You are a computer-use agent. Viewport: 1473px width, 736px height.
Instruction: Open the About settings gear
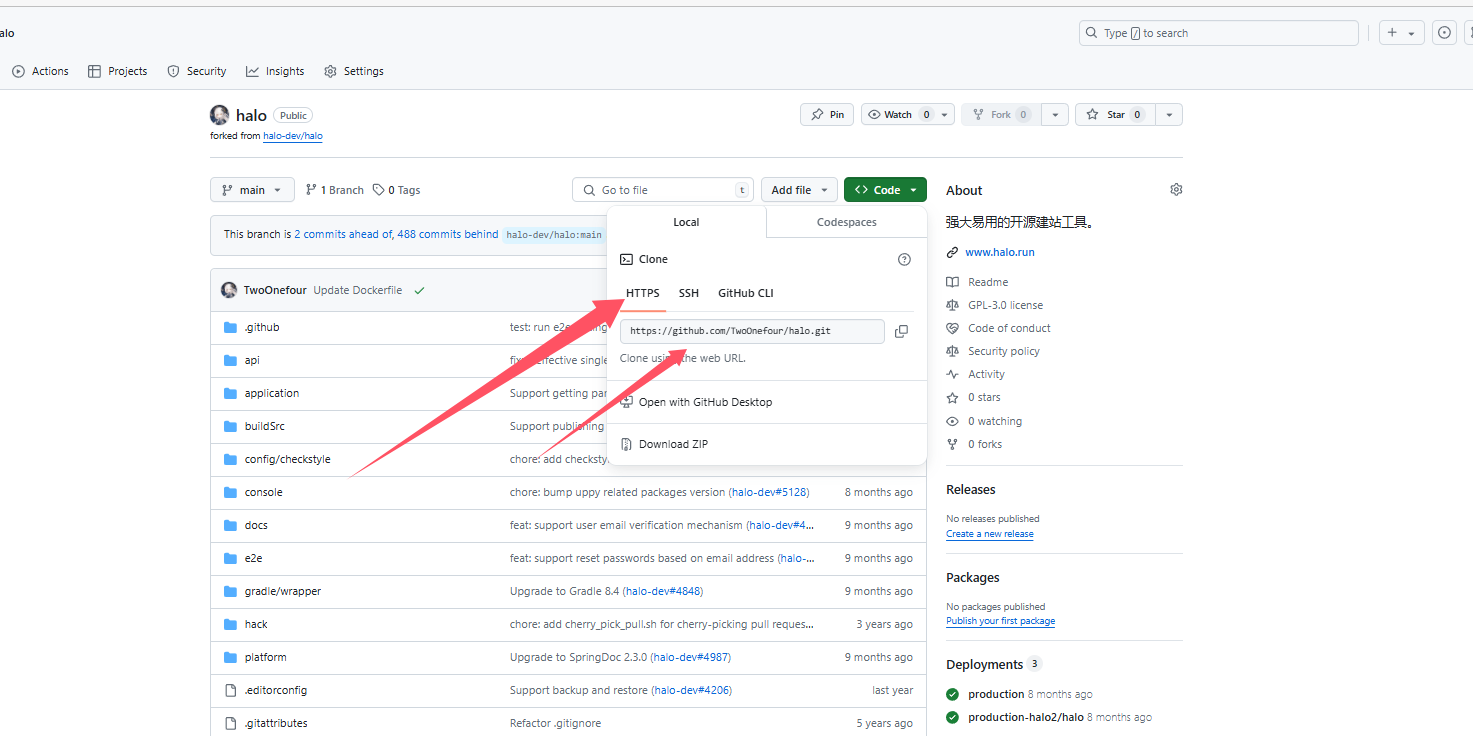pos(1176,189)
